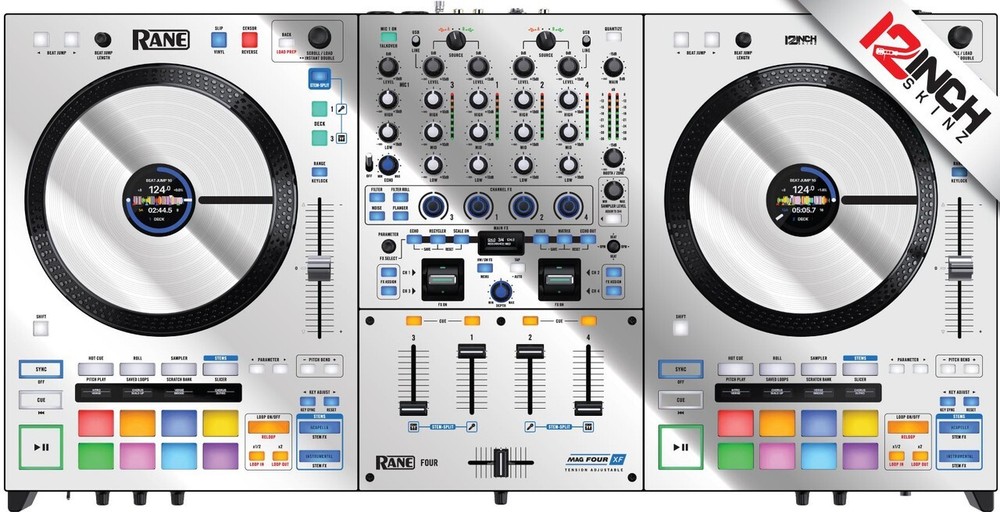Toggle Slip/Vinyl button on left deck

[x=219, y=40]
